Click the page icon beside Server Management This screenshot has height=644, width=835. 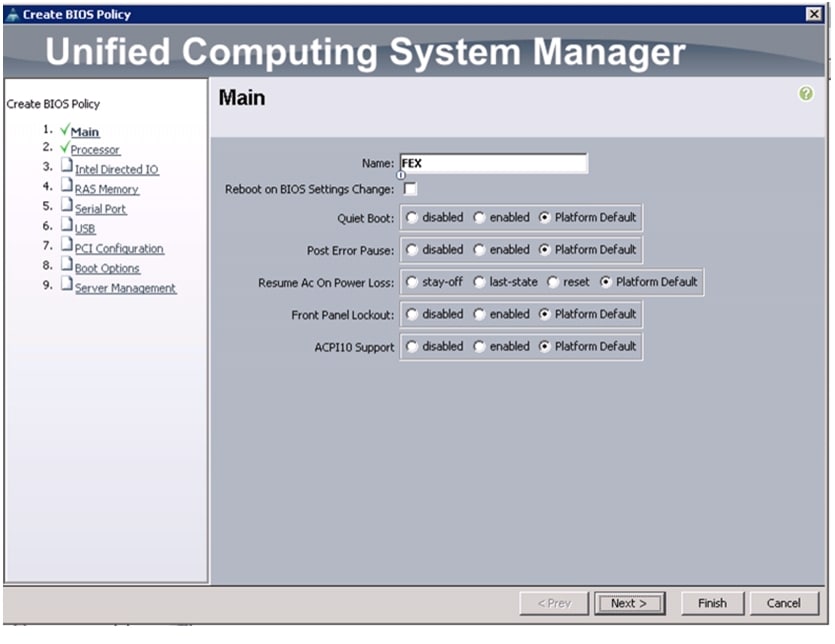(x=67, y=283)
